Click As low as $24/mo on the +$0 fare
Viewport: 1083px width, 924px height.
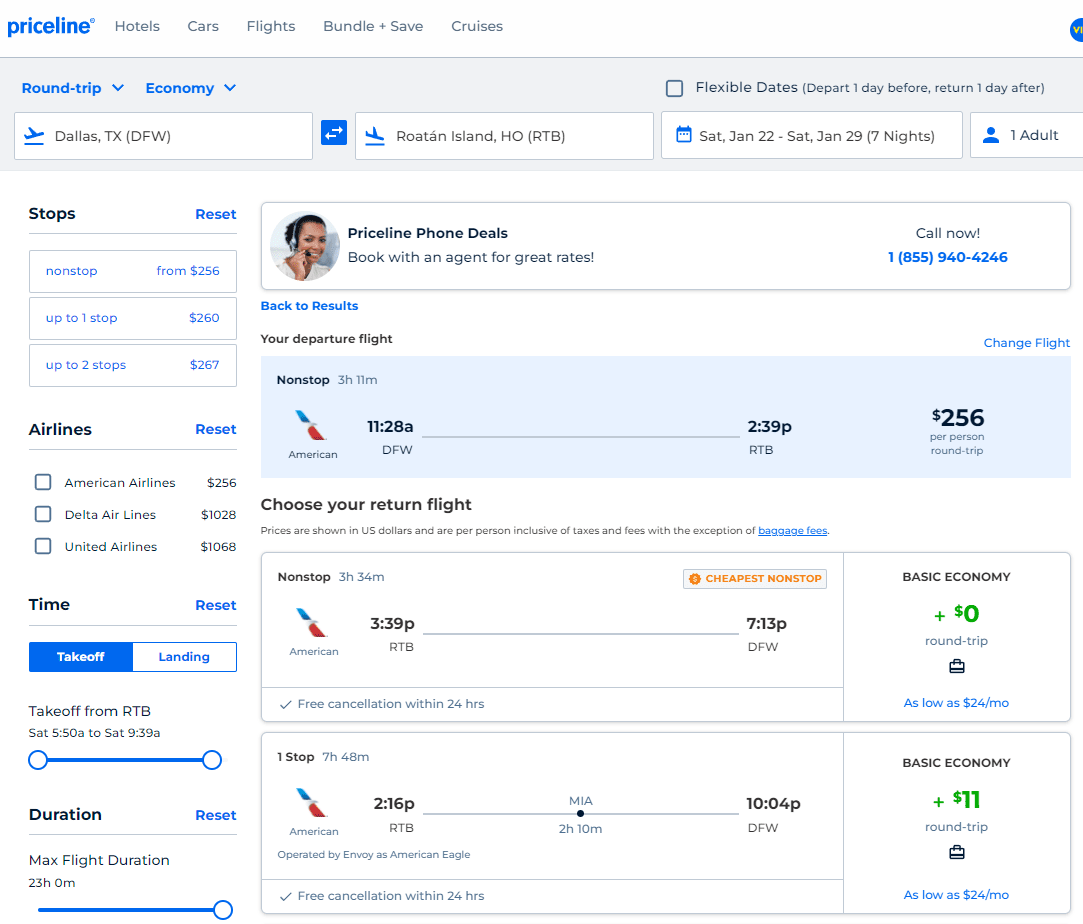pos(956,702)
